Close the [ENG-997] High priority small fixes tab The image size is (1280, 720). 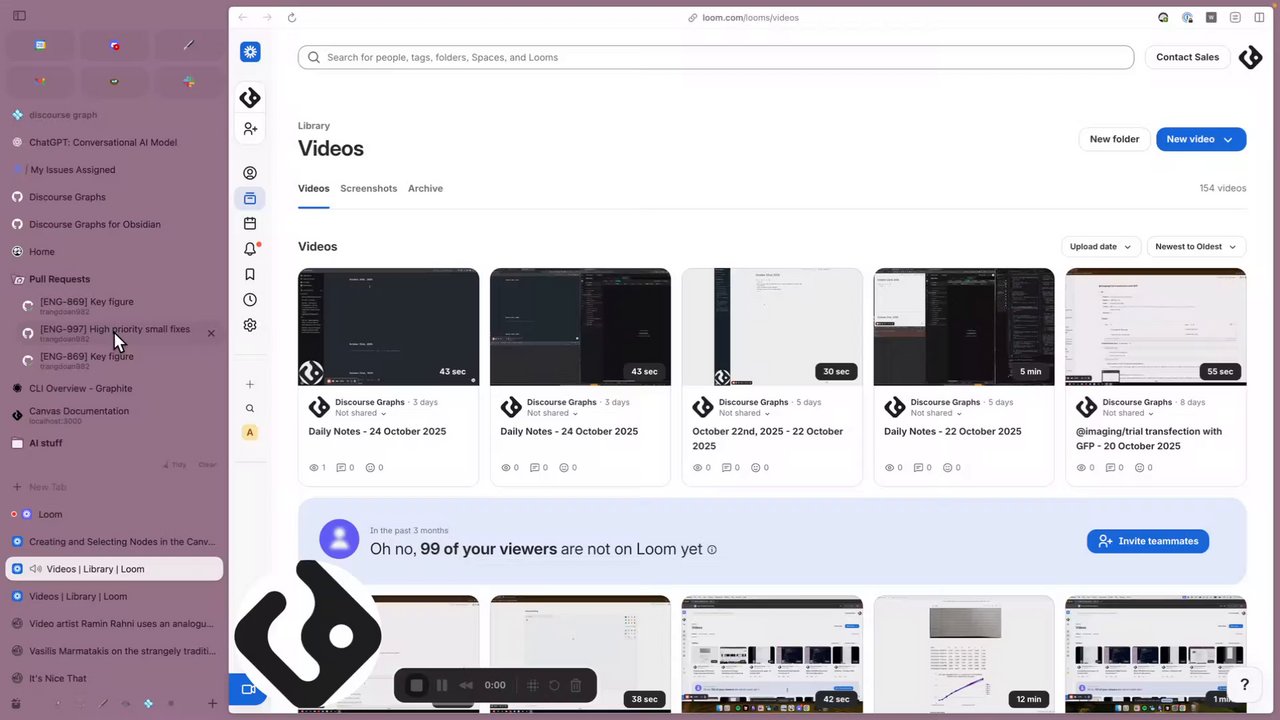coord(211,333)
